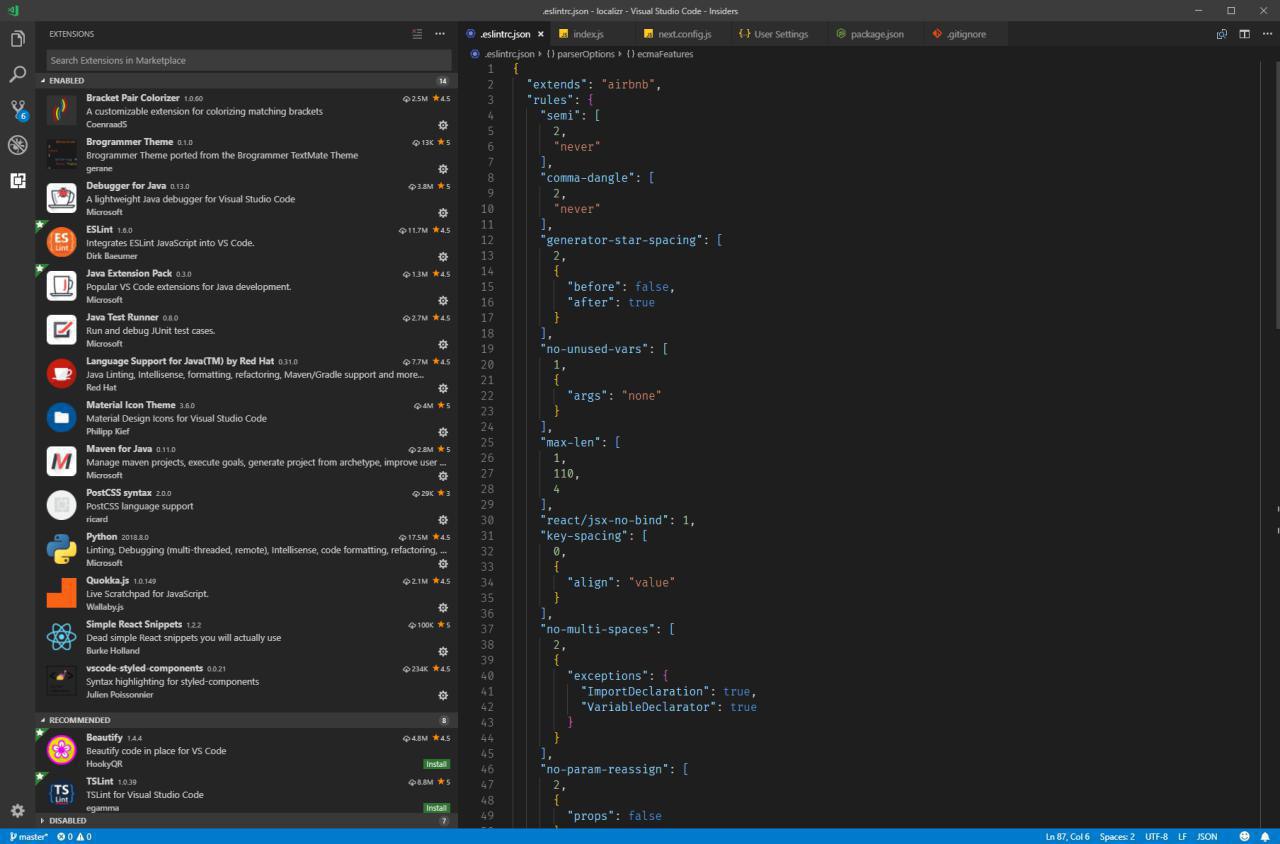Open Source Control view with badge 6
The width and height of the screenshot is (1280, 844).
click(x=17, y=110)
